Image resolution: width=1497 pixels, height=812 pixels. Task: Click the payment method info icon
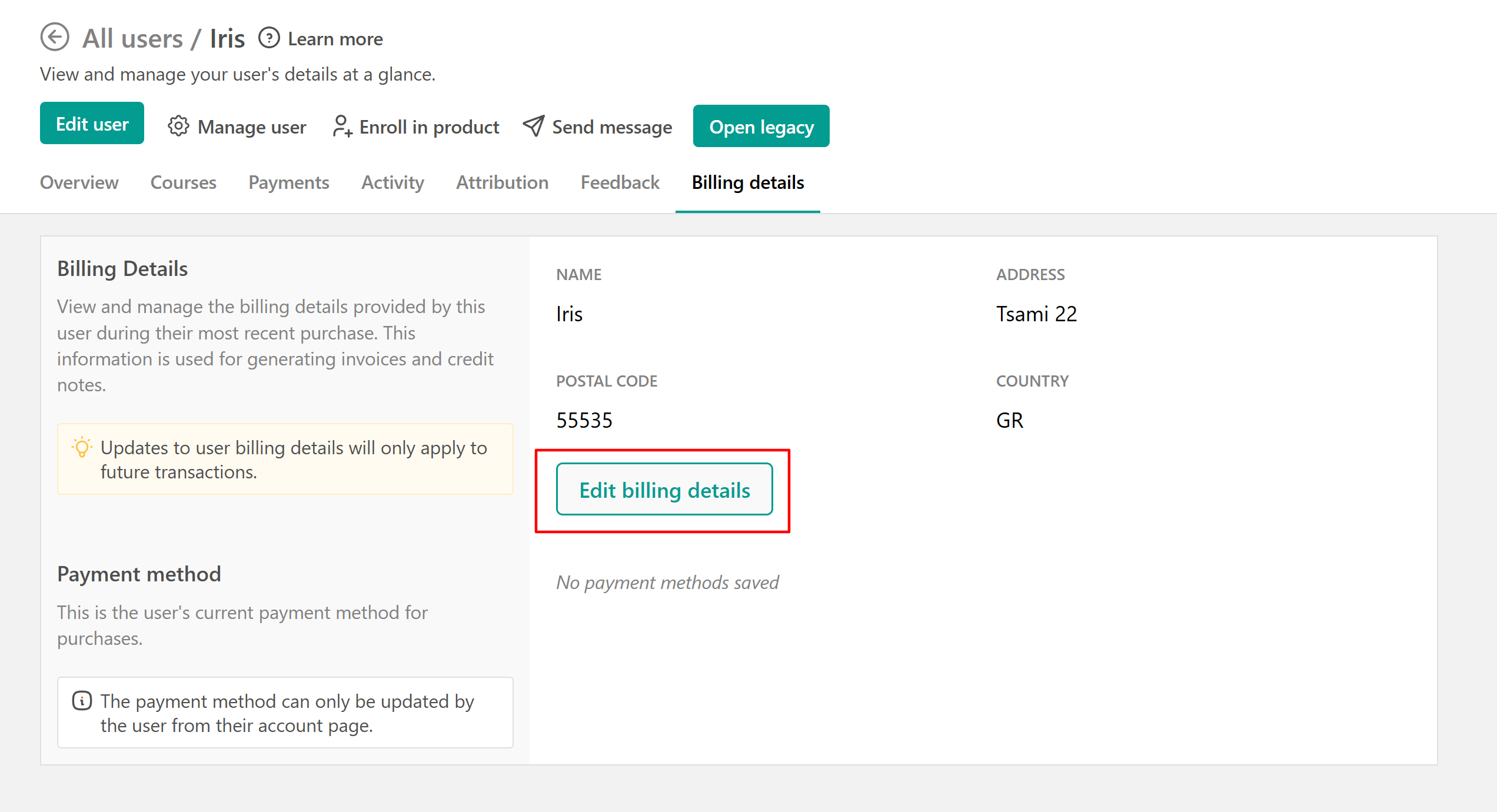coord(82,701)
